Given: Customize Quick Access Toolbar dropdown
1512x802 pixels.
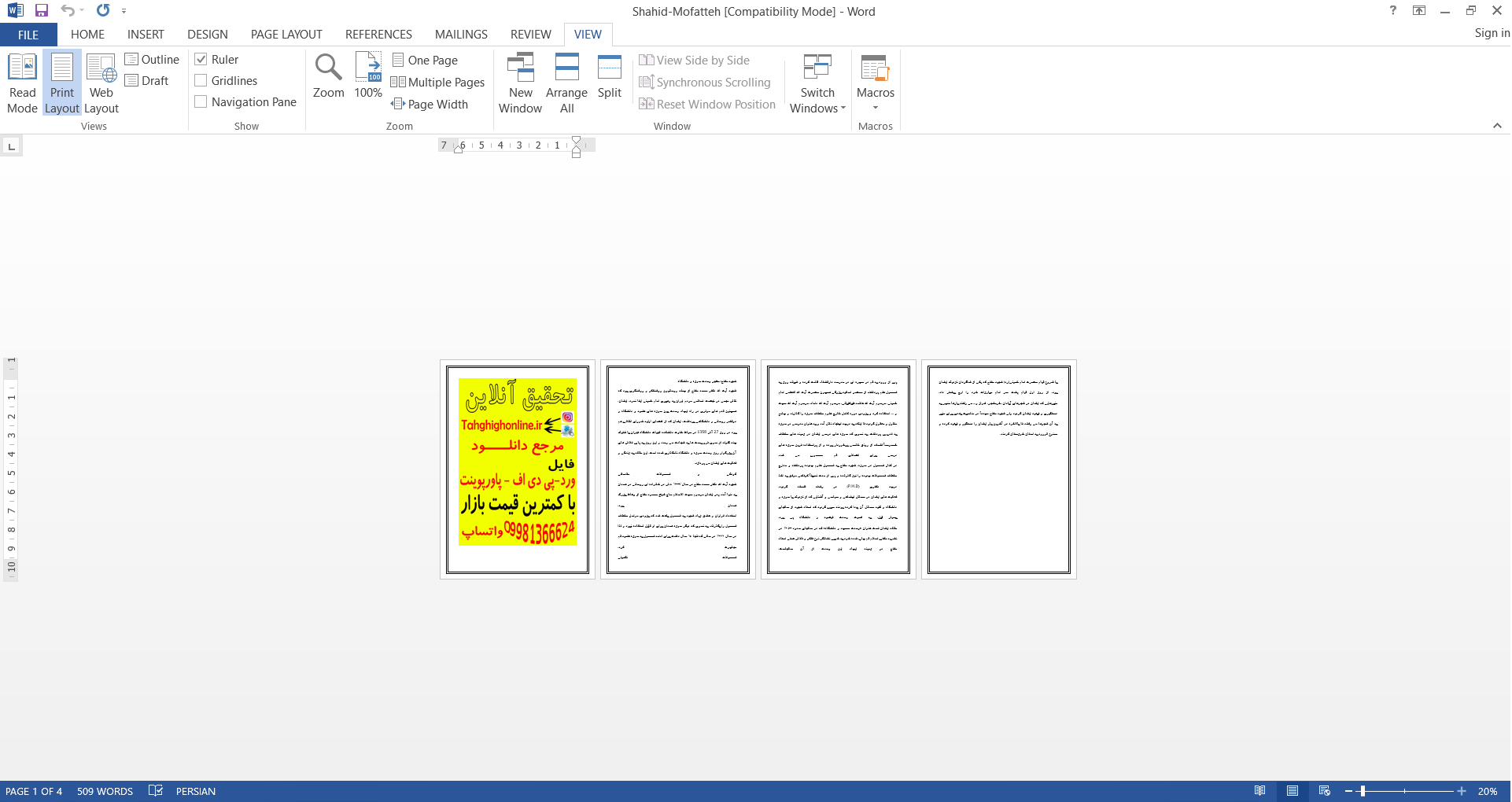Looking at the screenshot, I should (x=124, y=11).
